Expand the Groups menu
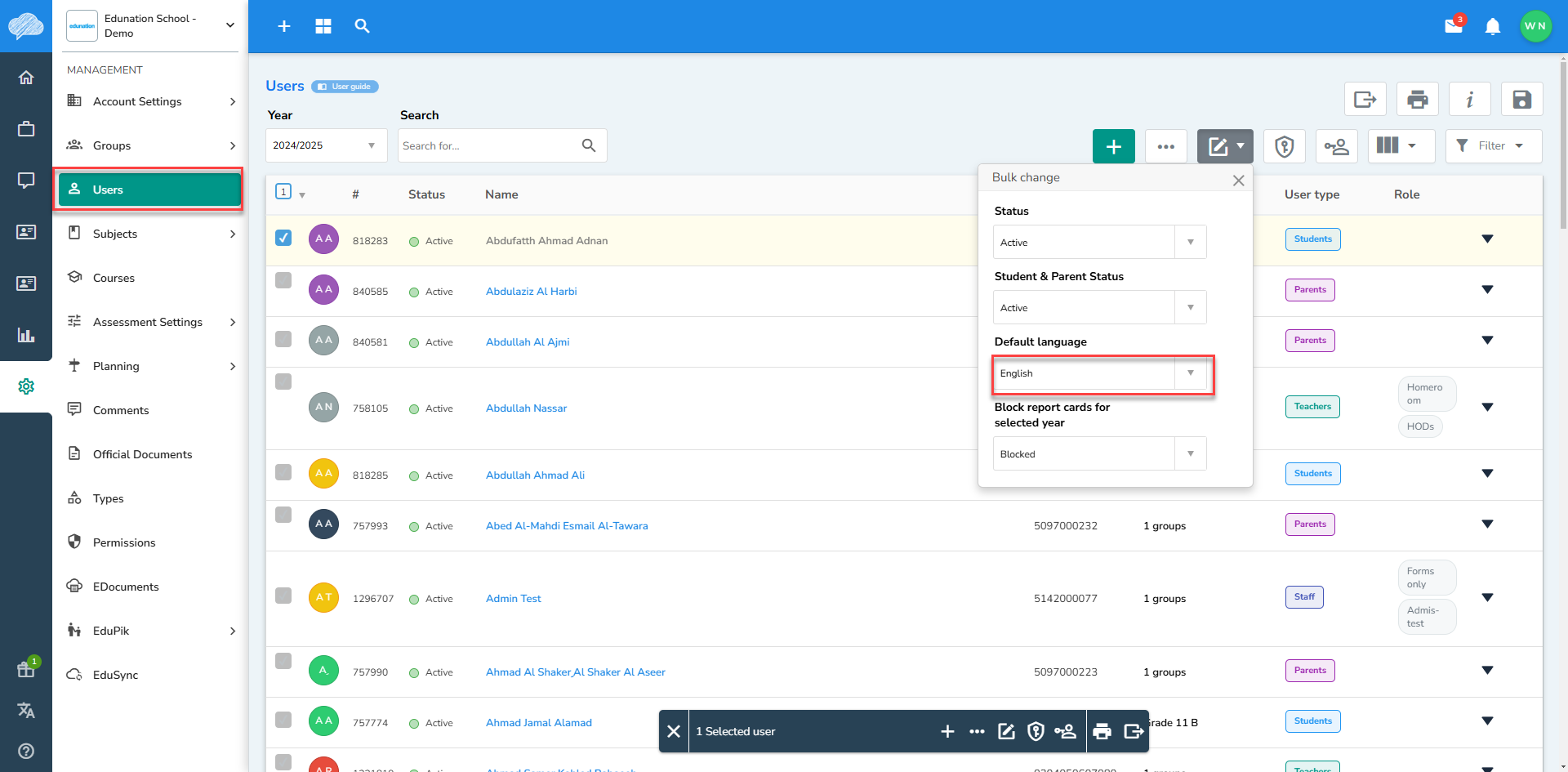 [151, 145]
